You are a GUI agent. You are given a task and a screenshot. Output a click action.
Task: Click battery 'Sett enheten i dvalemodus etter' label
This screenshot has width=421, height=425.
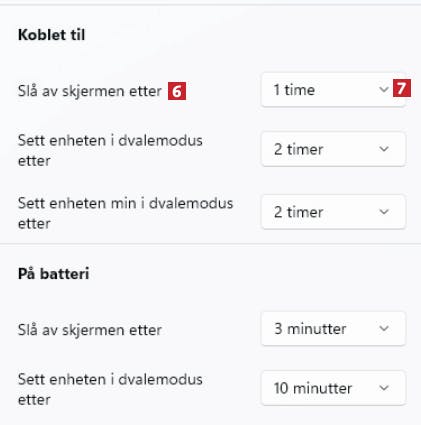tap(110, 389)
